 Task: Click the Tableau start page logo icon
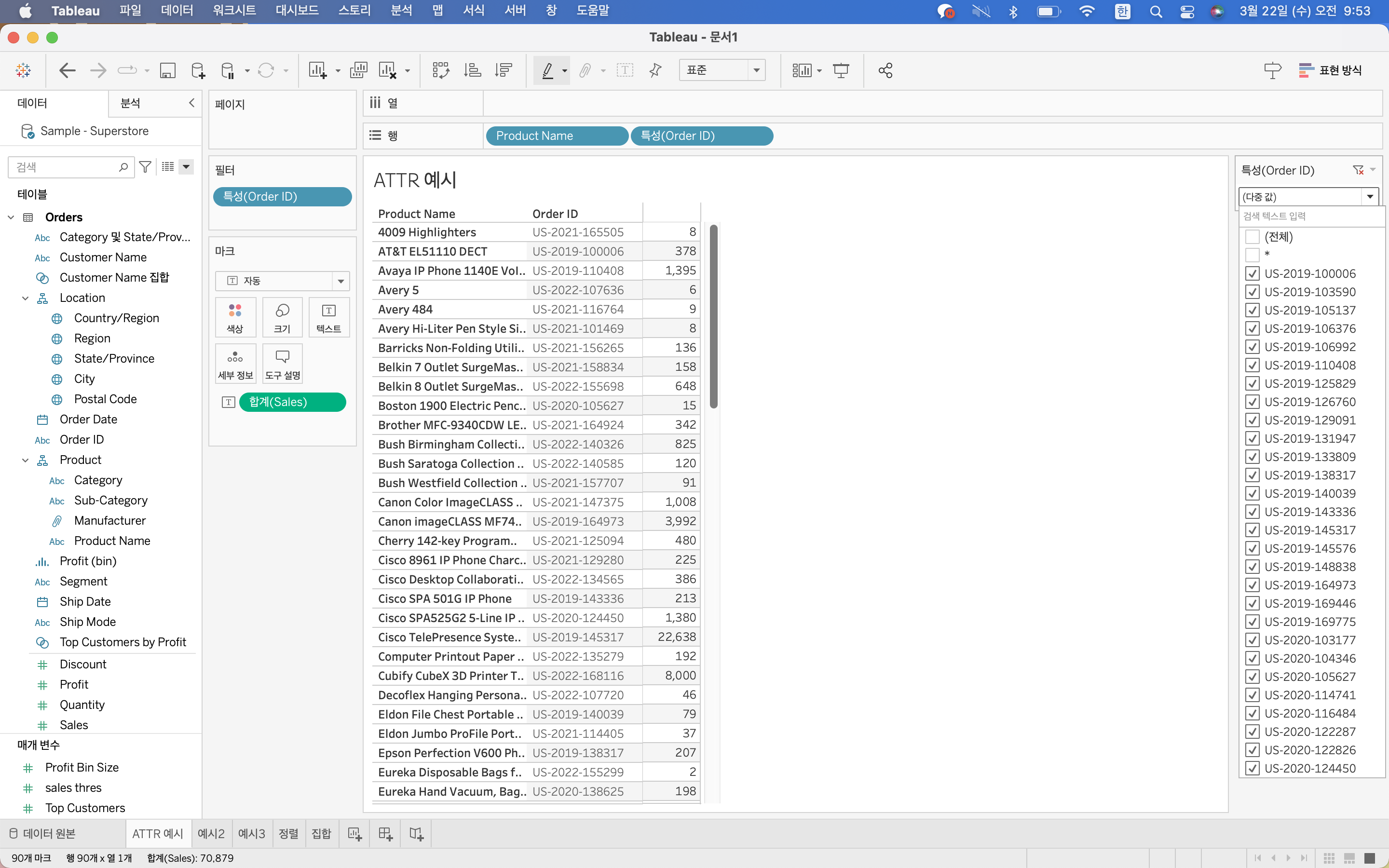(24, 70)
